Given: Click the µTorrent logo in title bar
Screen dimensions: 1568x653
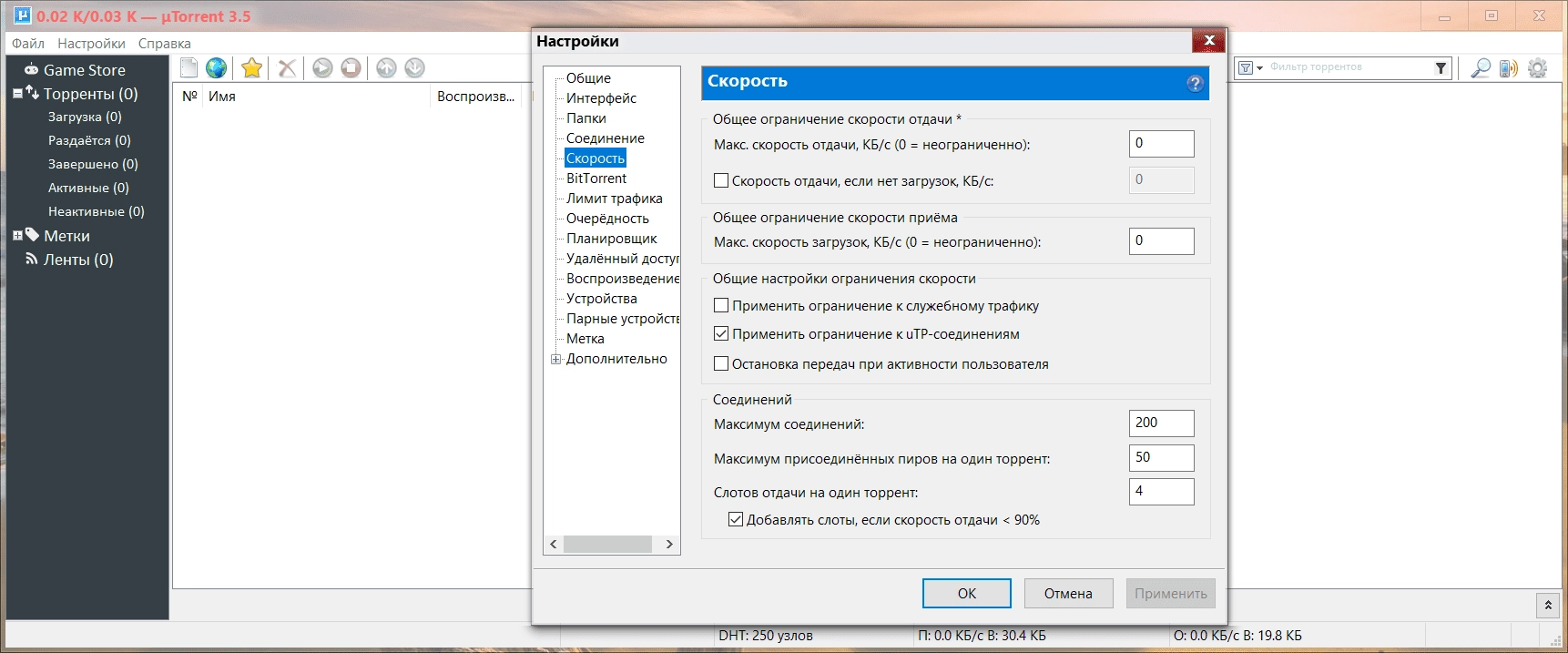Looking at the screenshot, I should click(x=22, y=15).
